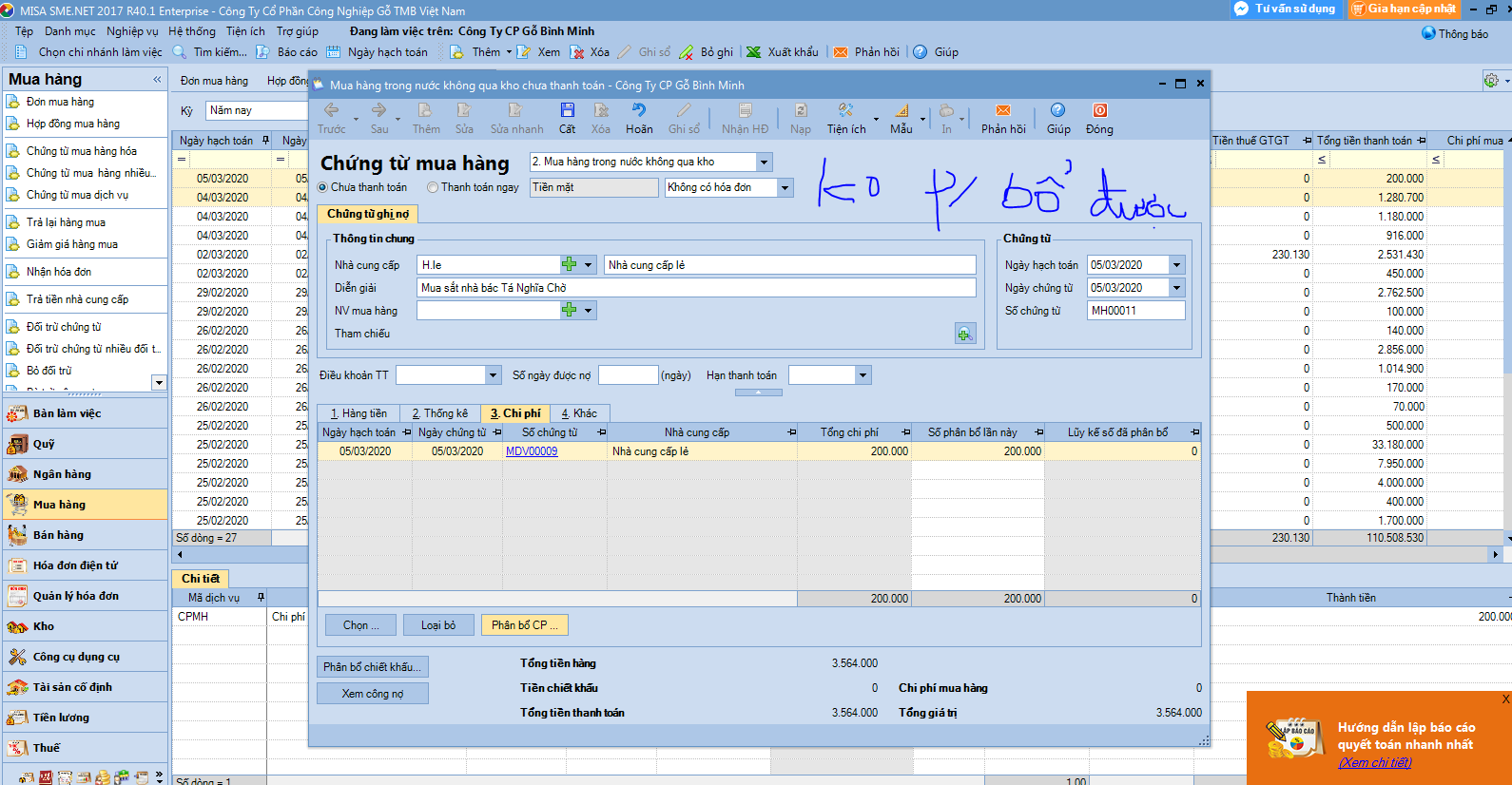Open the Bán hàng module in sidebar
Image resolution: width=1512 pixels, height=785 pixels.
(x=58, y=535)
